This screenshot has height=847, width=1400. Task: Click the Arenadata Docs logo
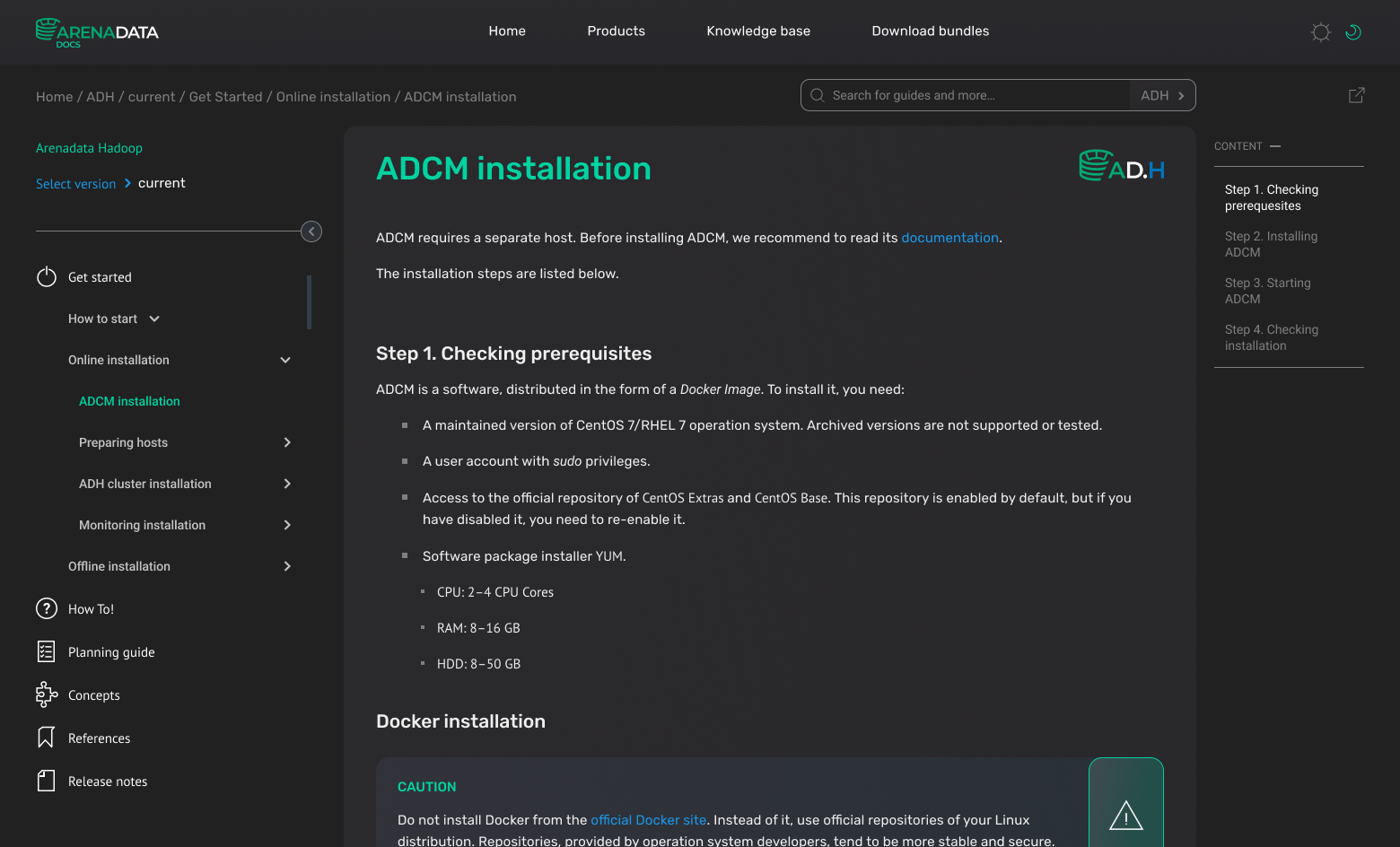[x=97, y=32]
